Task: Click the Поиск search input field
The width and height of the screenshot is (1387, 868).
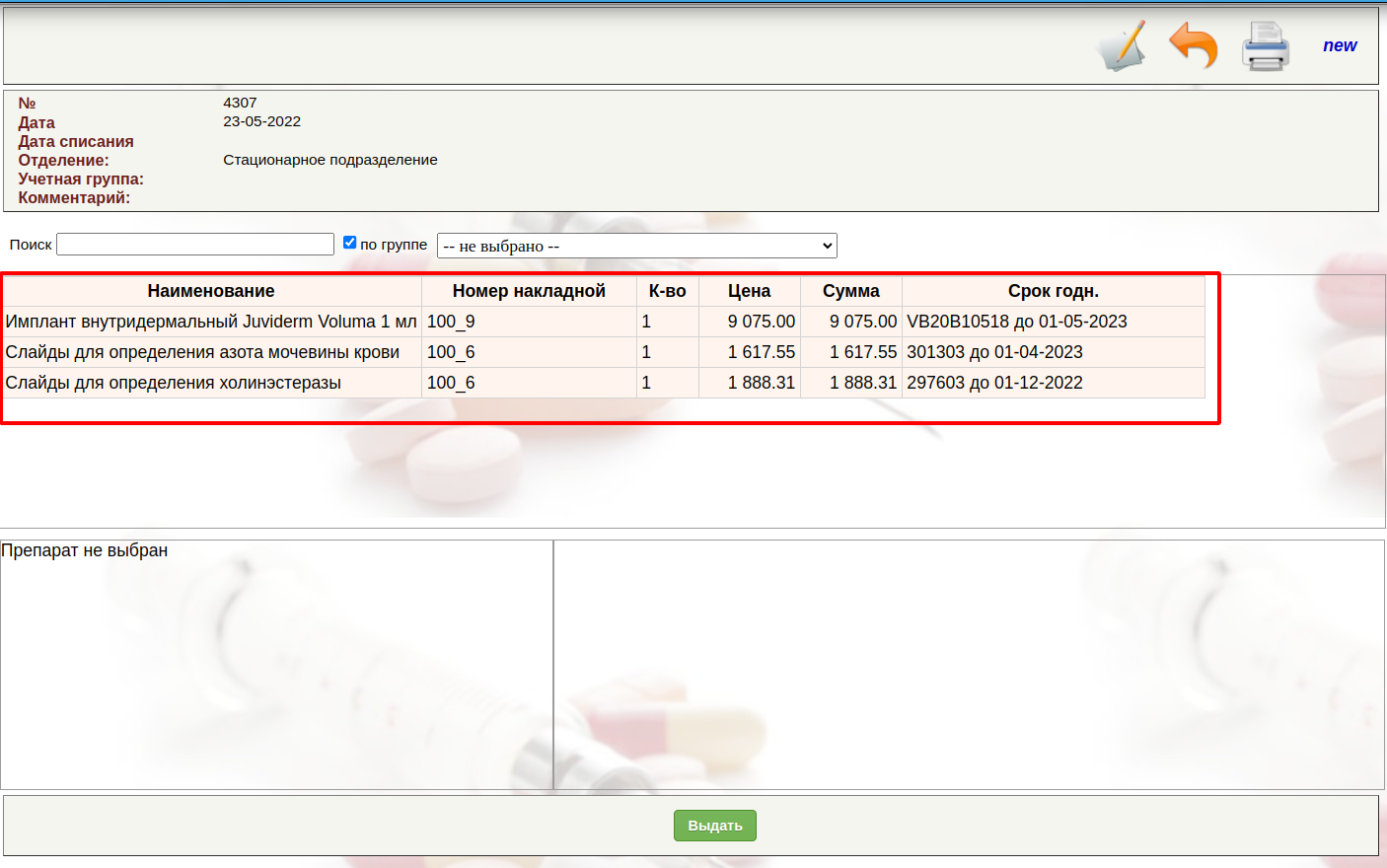Action: pos(195,245)
